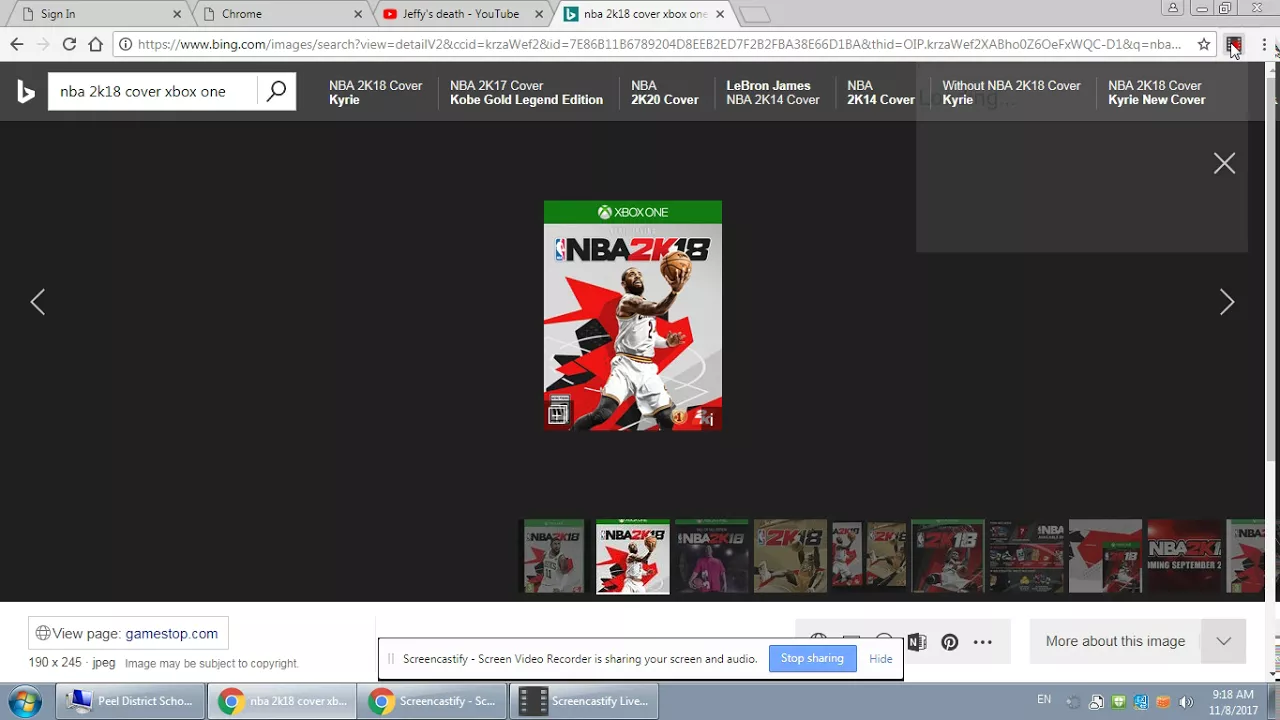Click the Bing logo
1280x720 pixels.
point(26,92)
